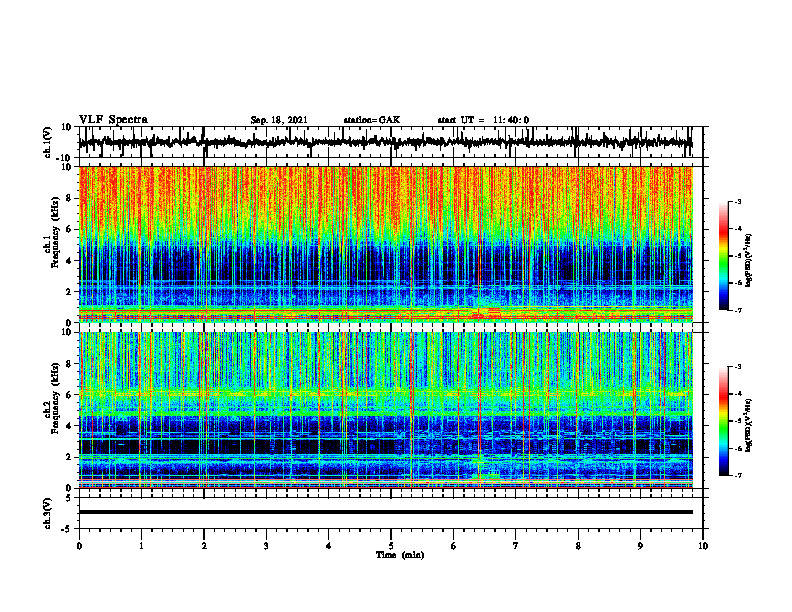The image size is (792, 612).
Task: Click the "ch.1(V)" waveform axis label
Action: point(48,142)
